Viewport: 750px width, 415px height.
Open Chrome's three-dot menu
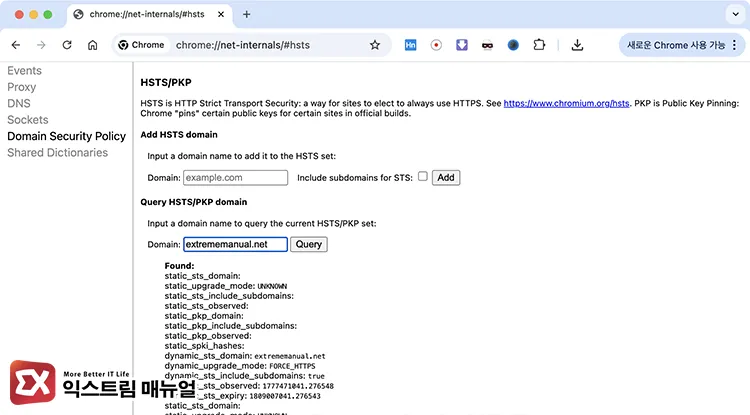[735, 45]
